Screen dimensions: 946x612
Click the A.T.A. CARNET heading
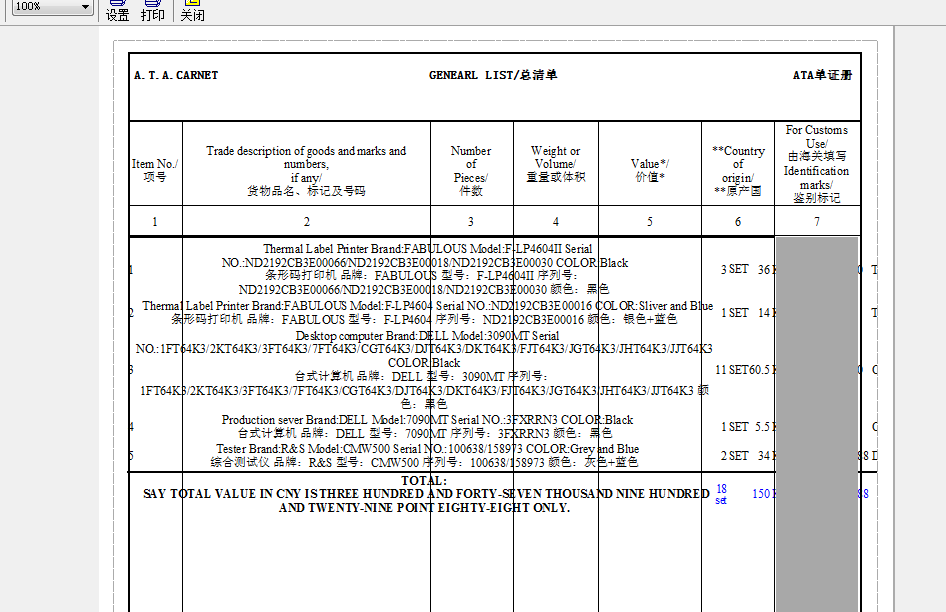click(176, 76)
